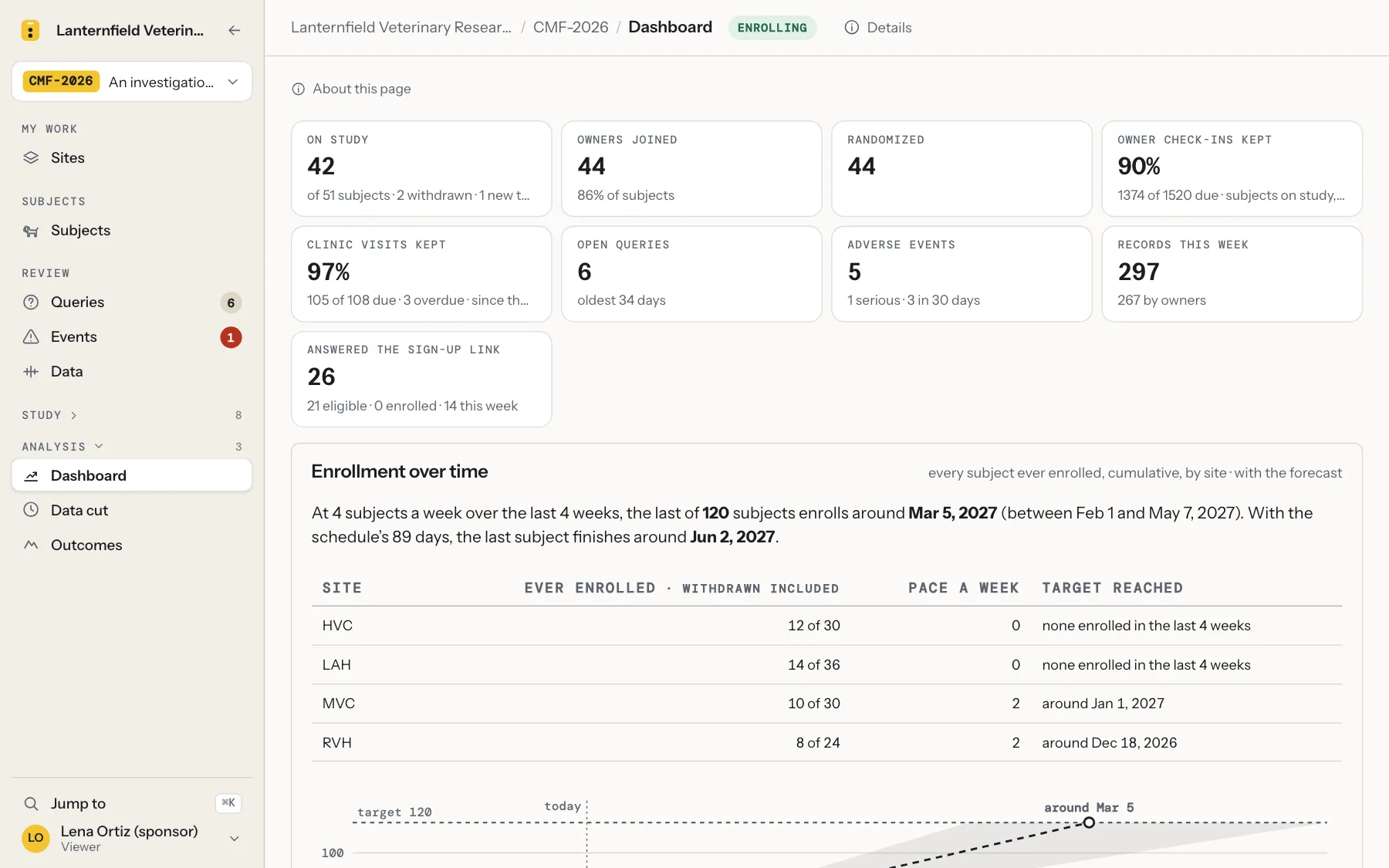1389x868 pixels.
Task: Expand About this page
Action: (351, 89)
